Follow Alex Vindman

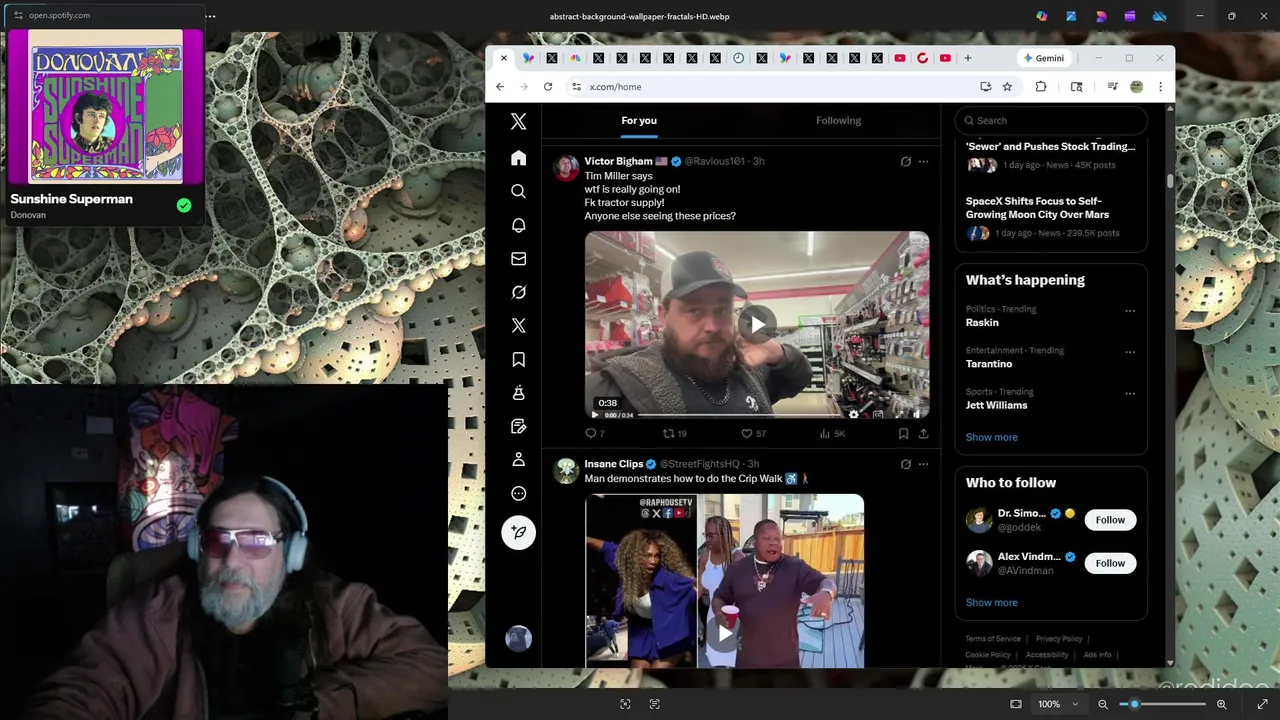coord(1110,563)
